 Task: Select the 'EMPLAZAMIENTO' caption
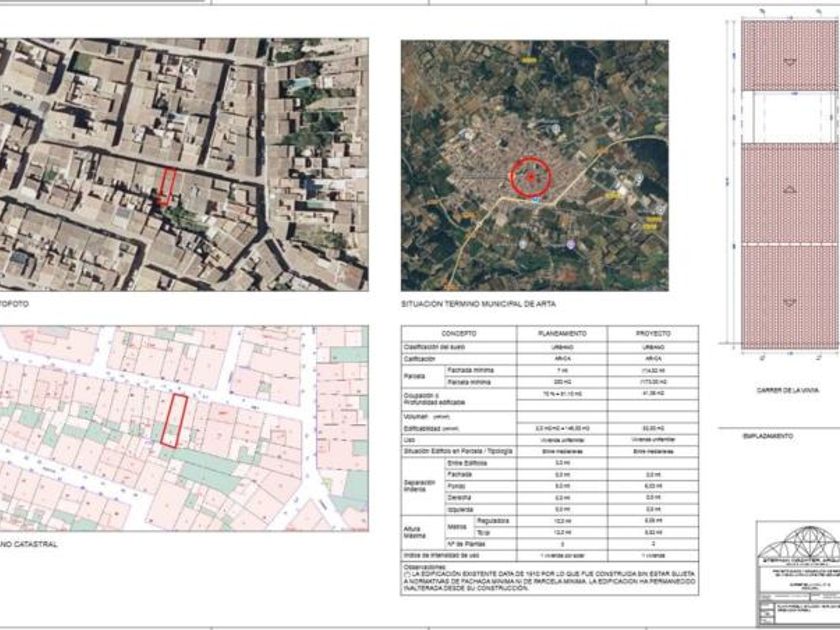click(x=768, y=436)
